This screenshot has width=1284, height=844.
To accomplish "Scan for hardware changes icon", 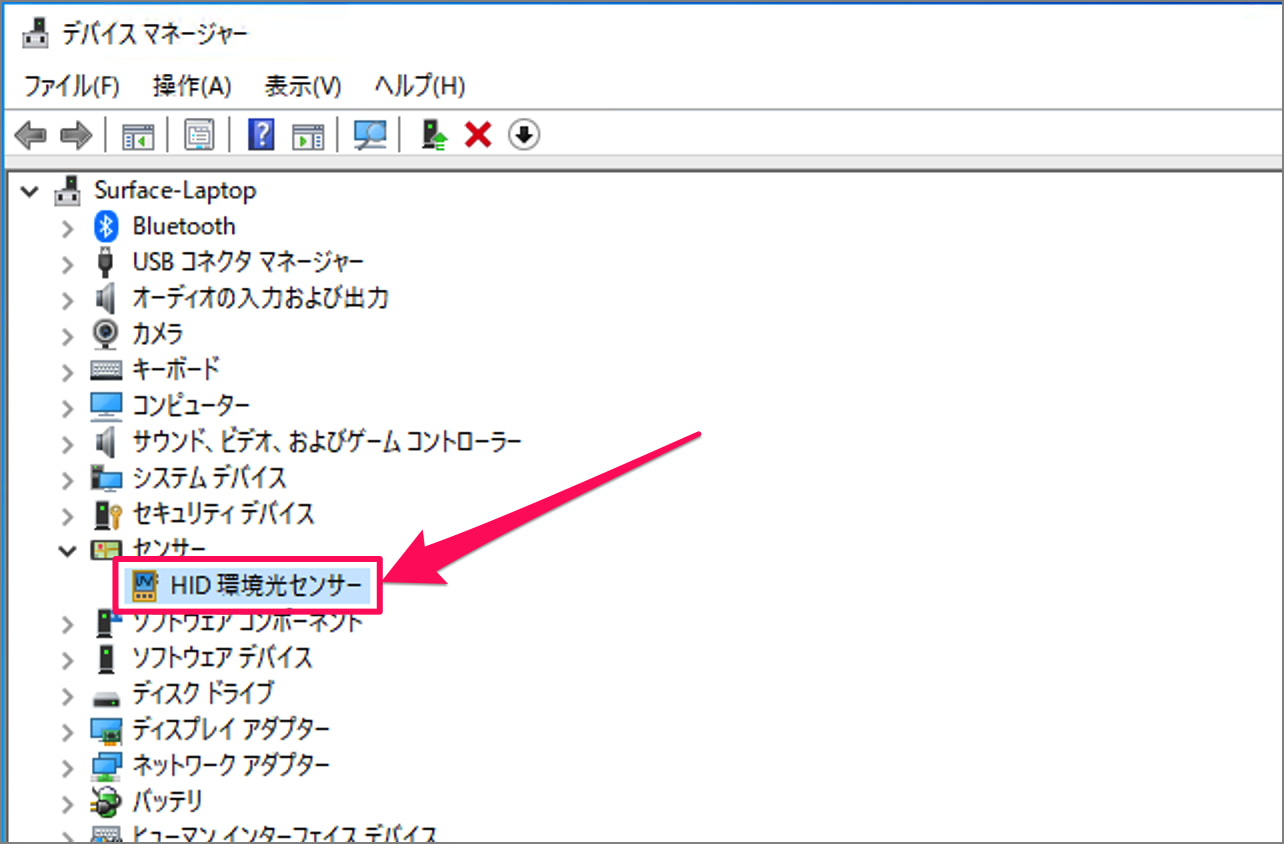I will (370, 135).
